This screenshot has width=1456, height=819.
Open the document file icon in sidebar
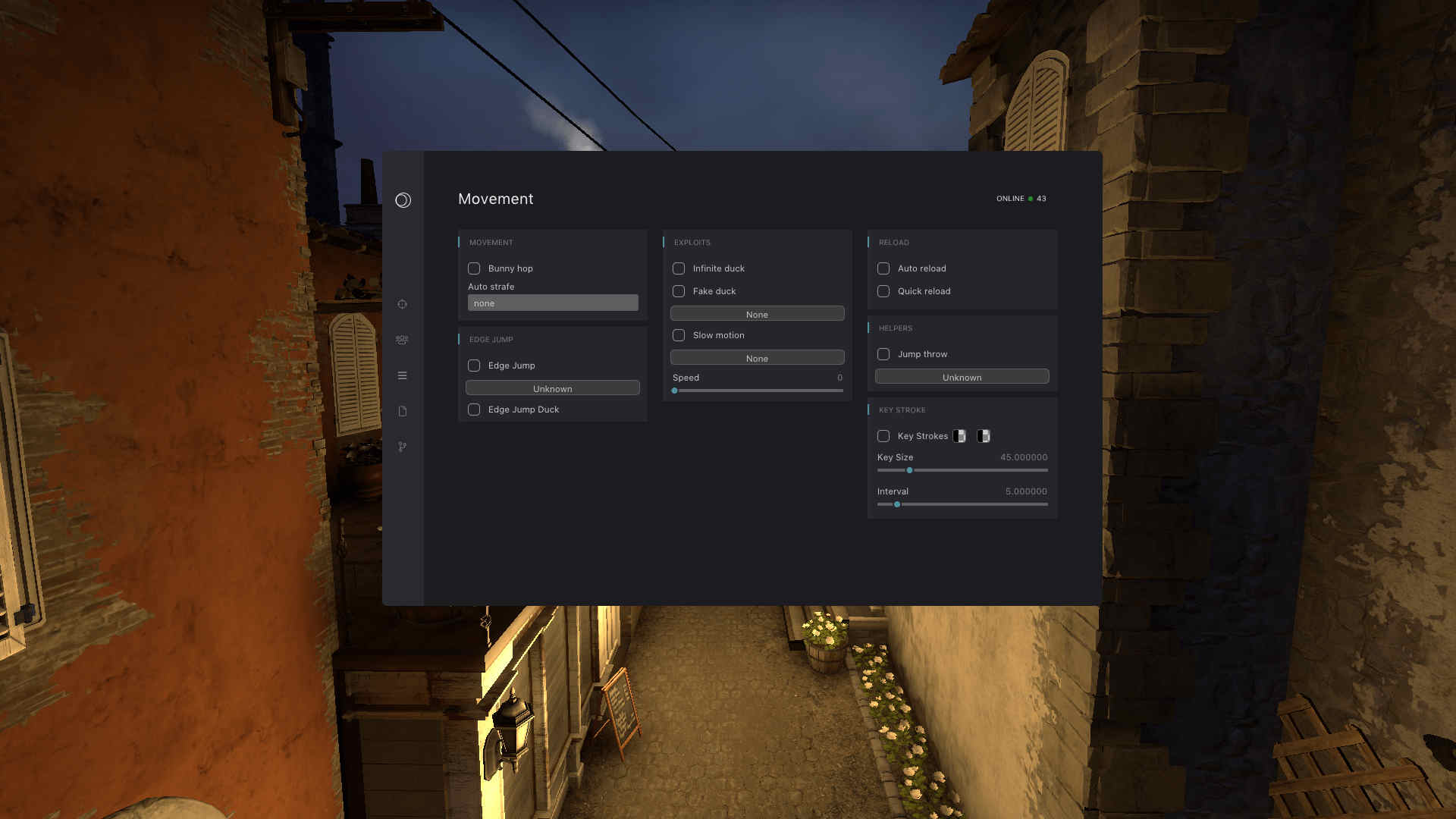click(403, 411)
